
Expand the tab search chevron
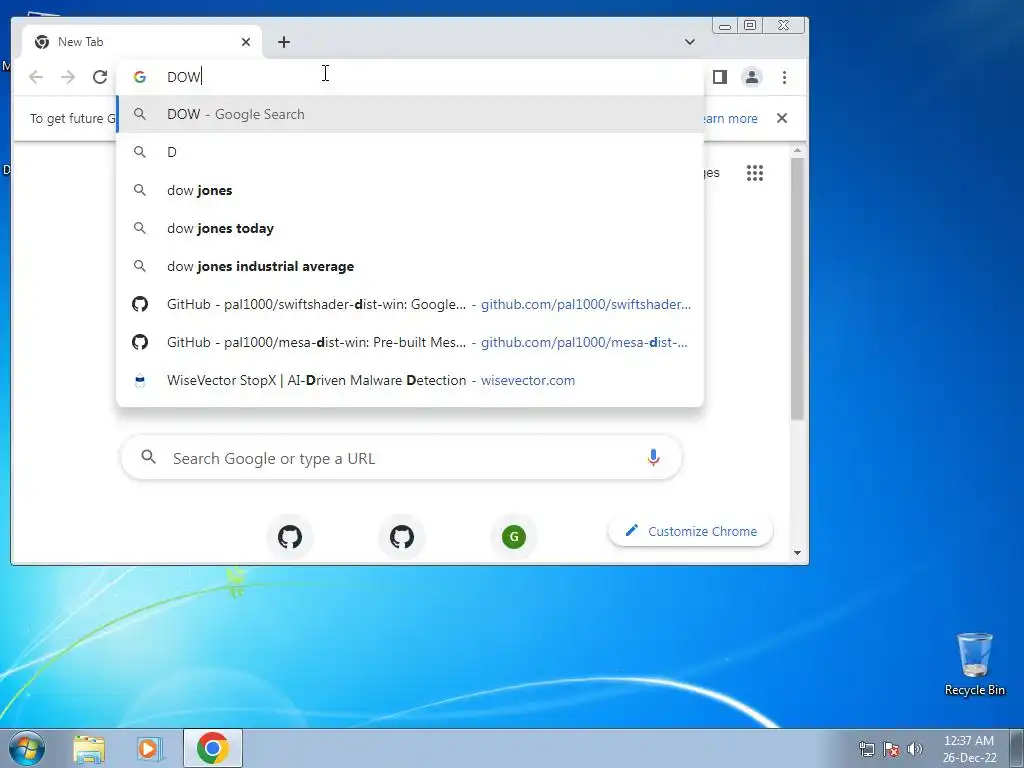690,42
